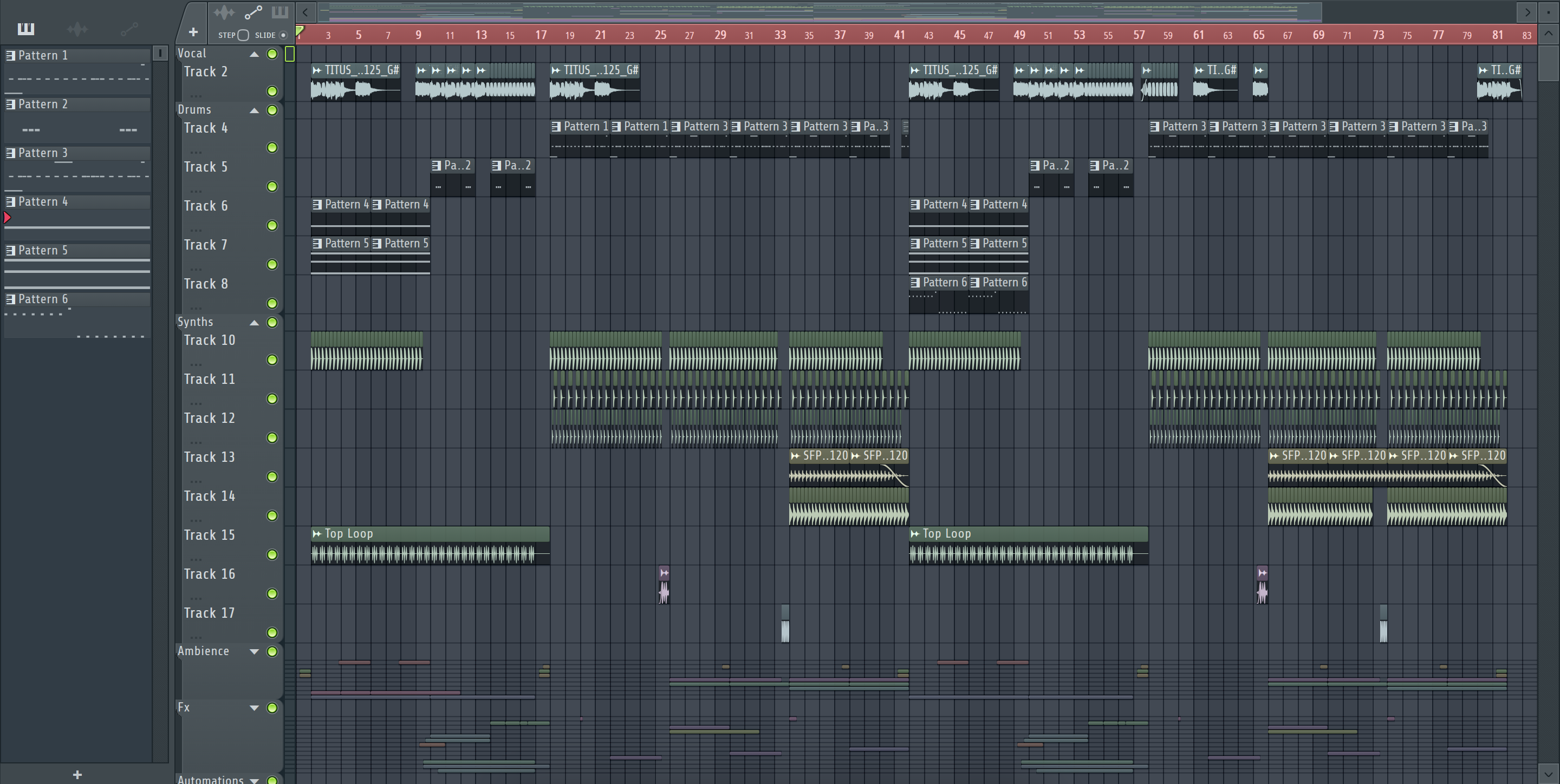This screenshot has height=784, width=1560.
Task: Expand the Ambience group
Action: [255, 651]
